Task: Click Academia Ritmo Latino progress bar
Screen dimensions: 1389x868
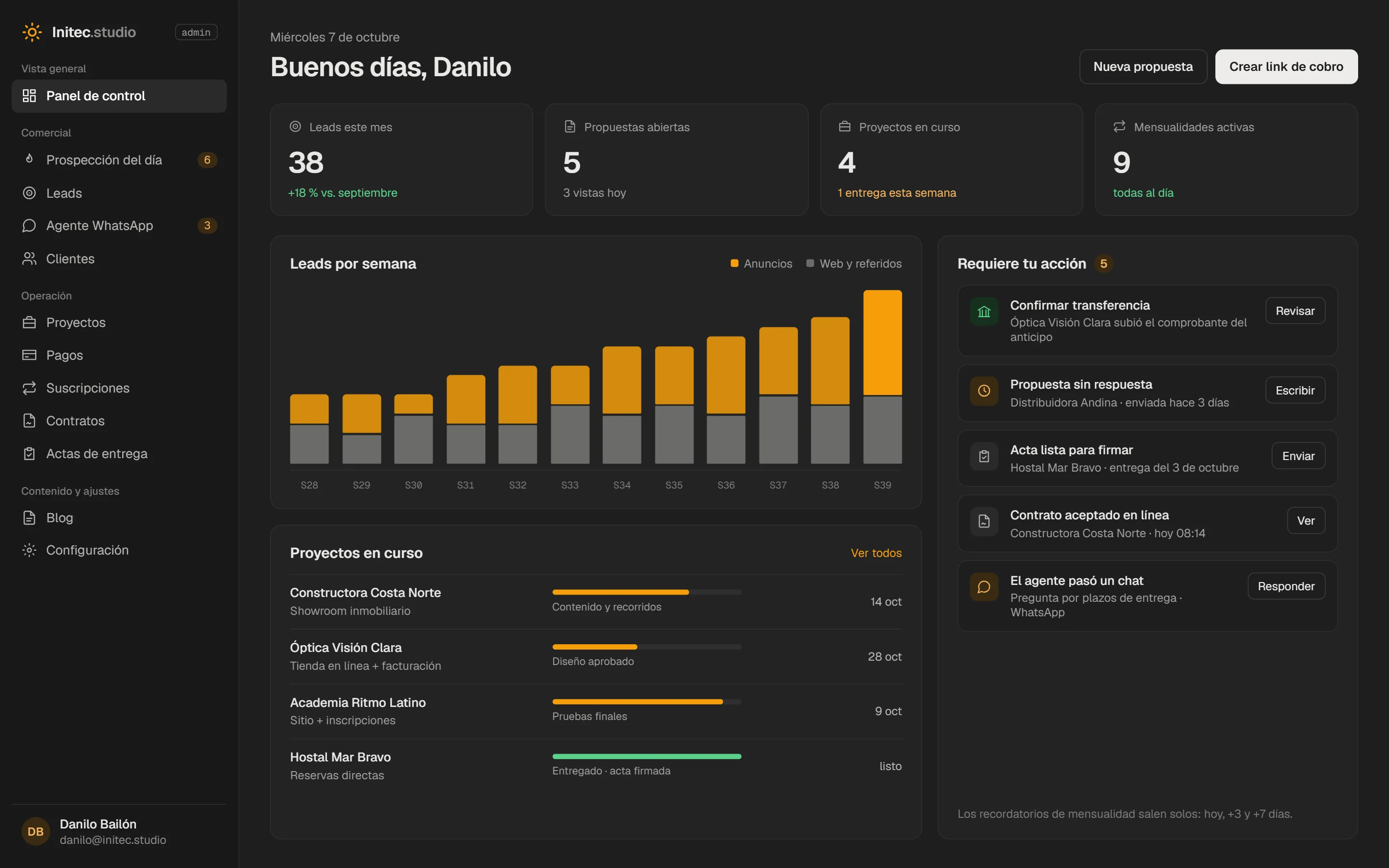Action: (647, 702)
